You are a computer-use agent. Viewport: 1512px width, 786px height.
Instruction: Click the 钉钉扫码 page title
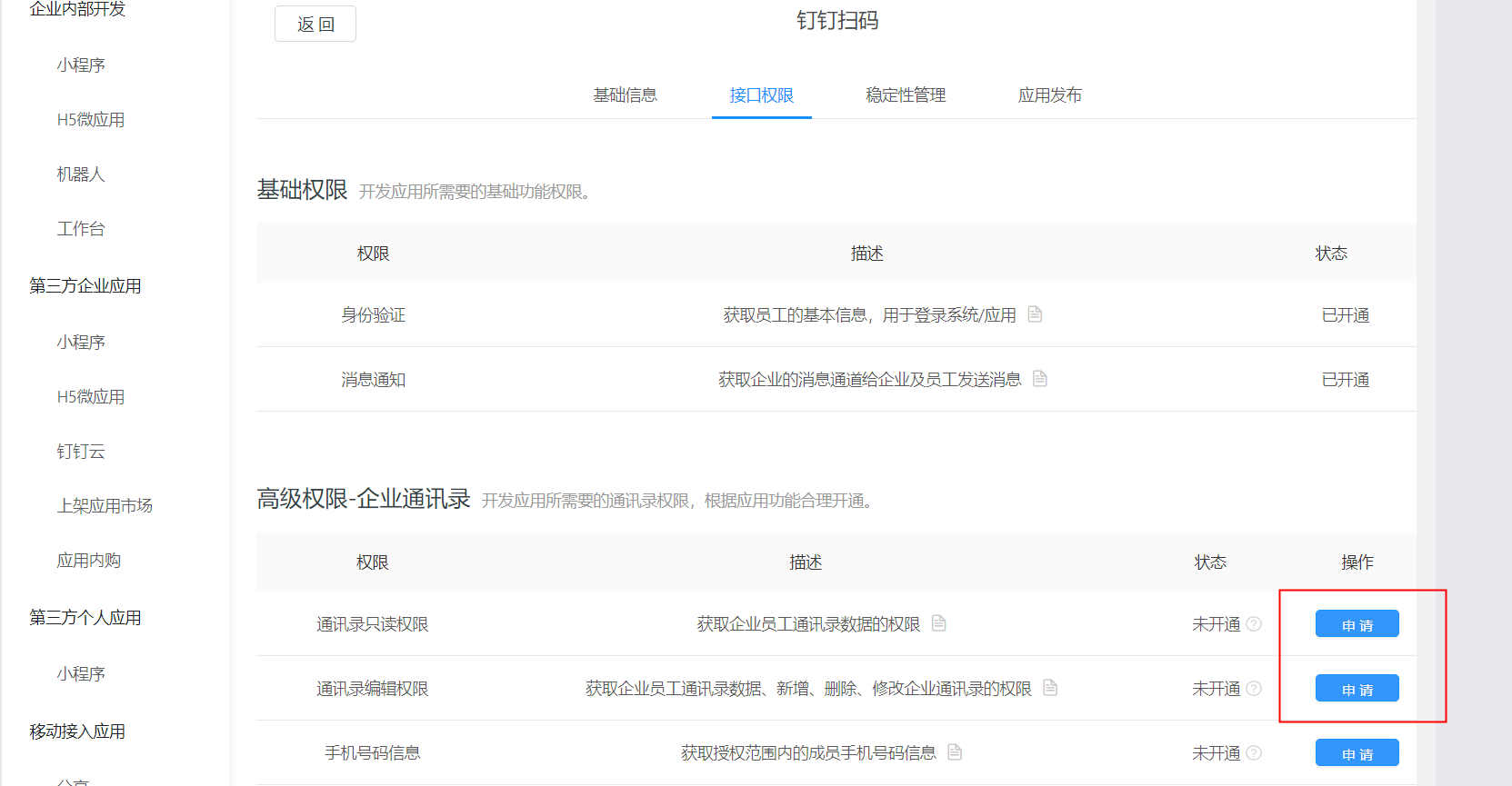pos(837,21)
